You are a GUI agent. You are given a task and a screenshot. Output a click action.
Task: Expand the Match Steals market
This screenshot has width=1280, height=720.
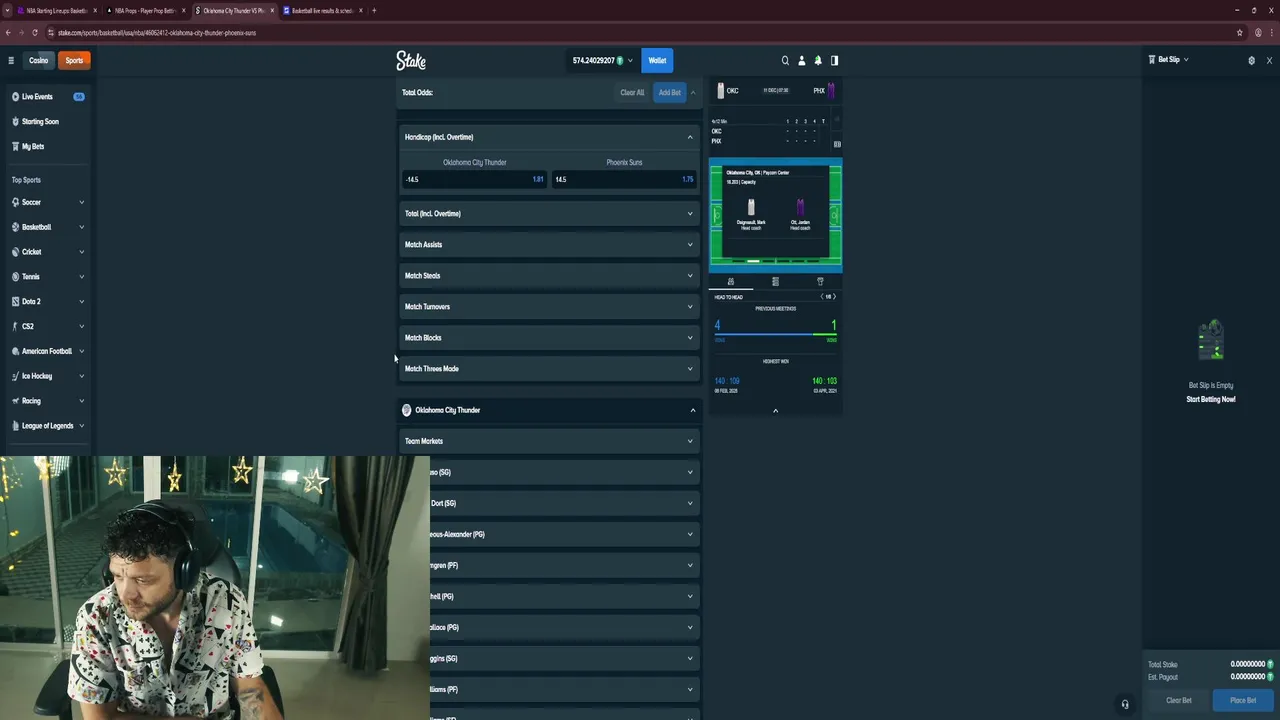click(549, 275)
